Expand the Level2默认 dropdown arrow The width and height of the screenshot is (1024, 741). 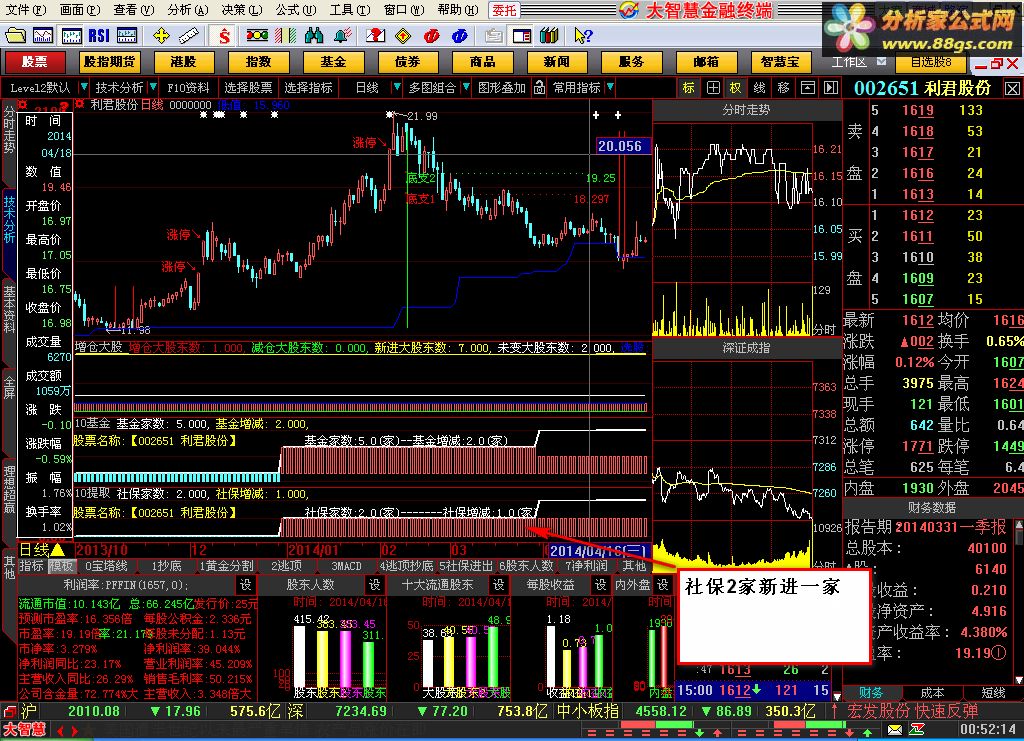tap(83, 87)
